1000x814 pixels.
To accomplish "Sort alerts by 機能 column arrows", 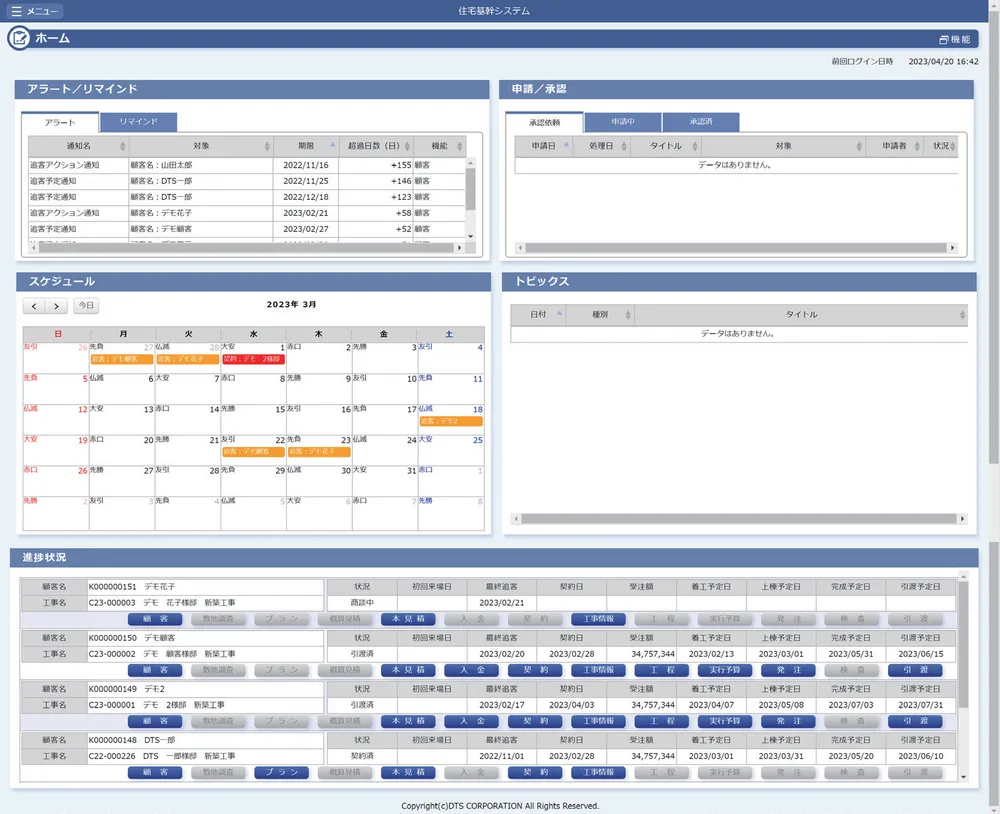I will coord(459,146).
